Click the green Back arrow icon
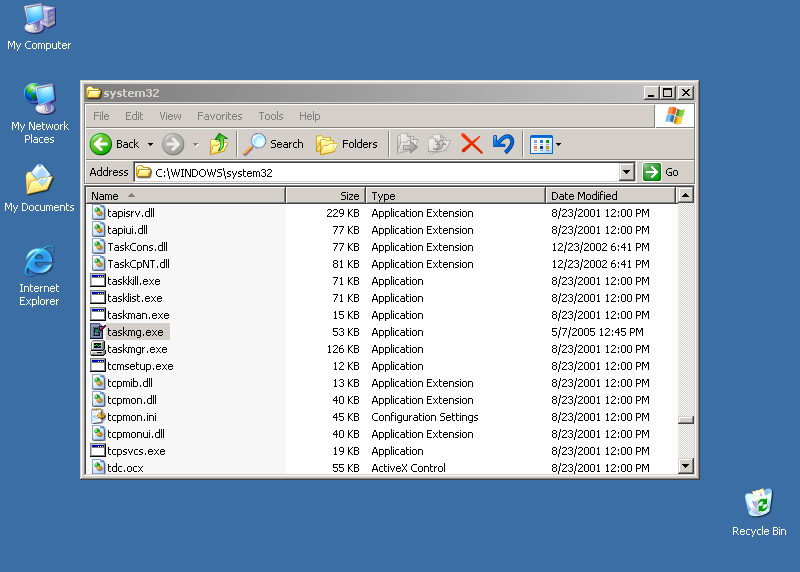 101,144
